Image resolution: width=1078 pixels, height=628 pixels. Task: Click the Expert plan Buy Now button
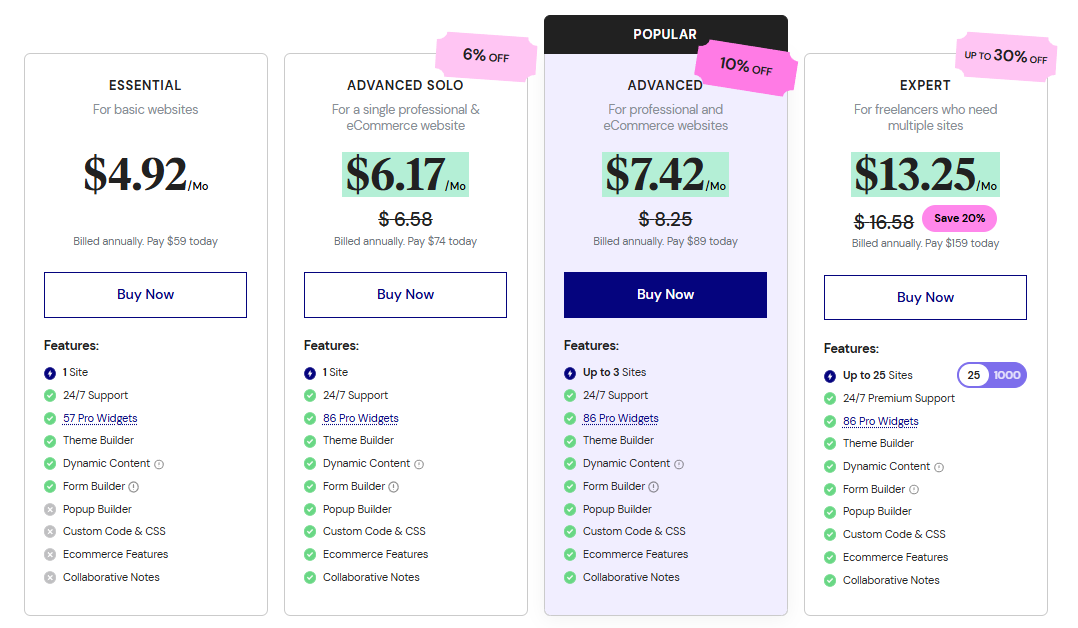coord(925,298)
